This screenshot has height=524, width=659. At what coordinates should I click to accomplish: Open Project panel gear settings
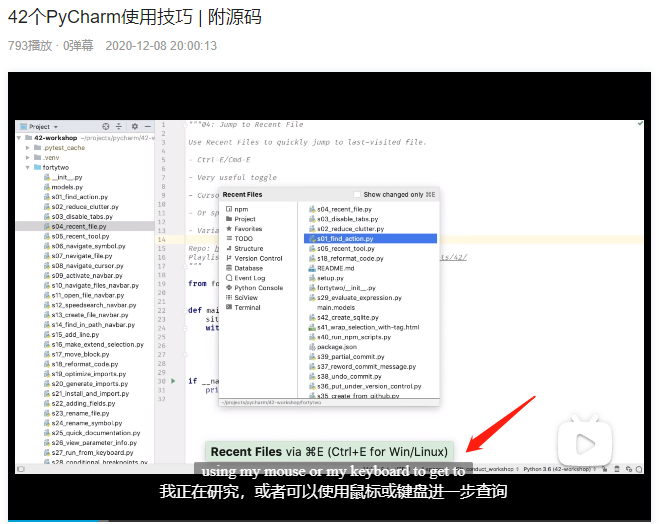(x=134, y=126)
